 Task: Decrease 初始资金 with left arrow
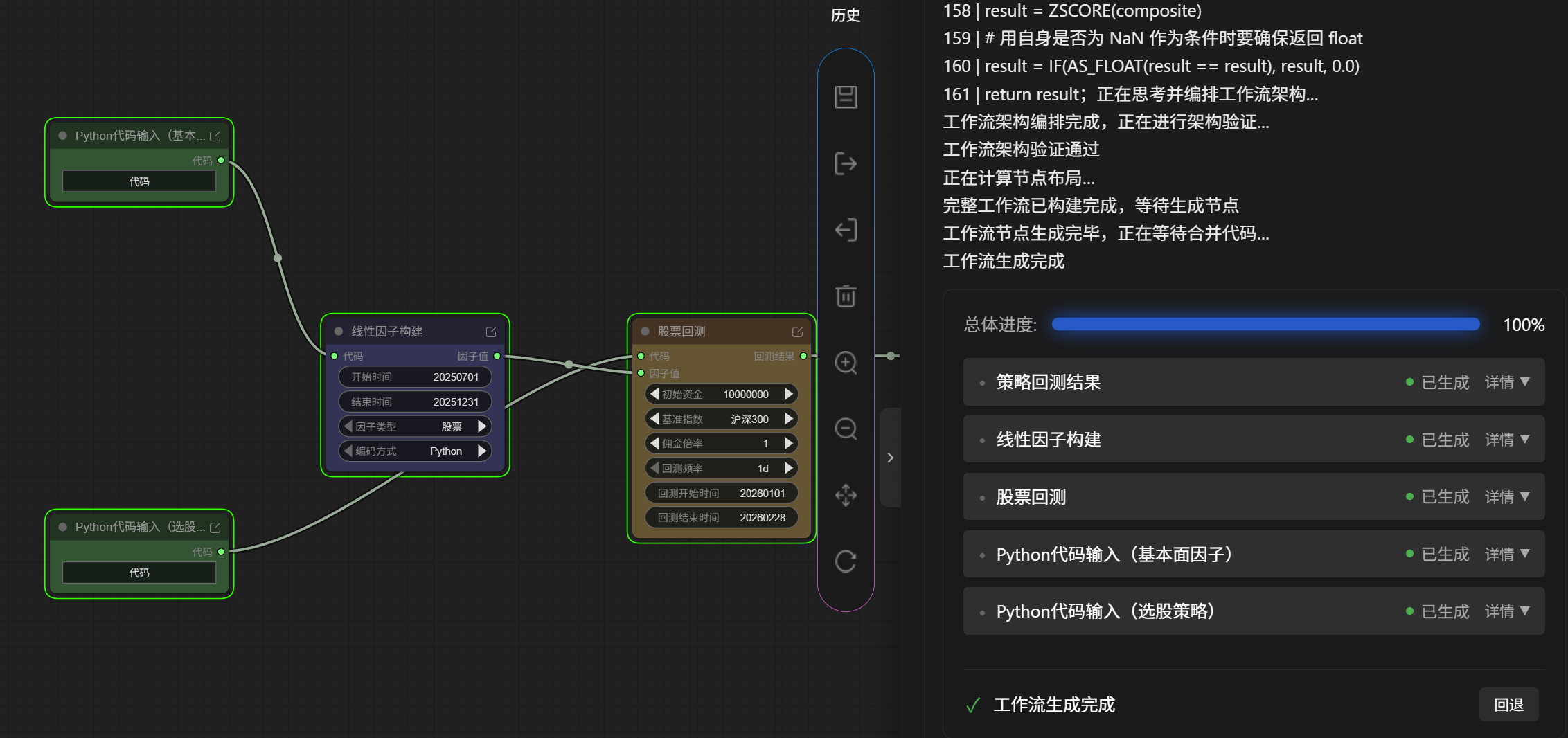tap(654, 394)
